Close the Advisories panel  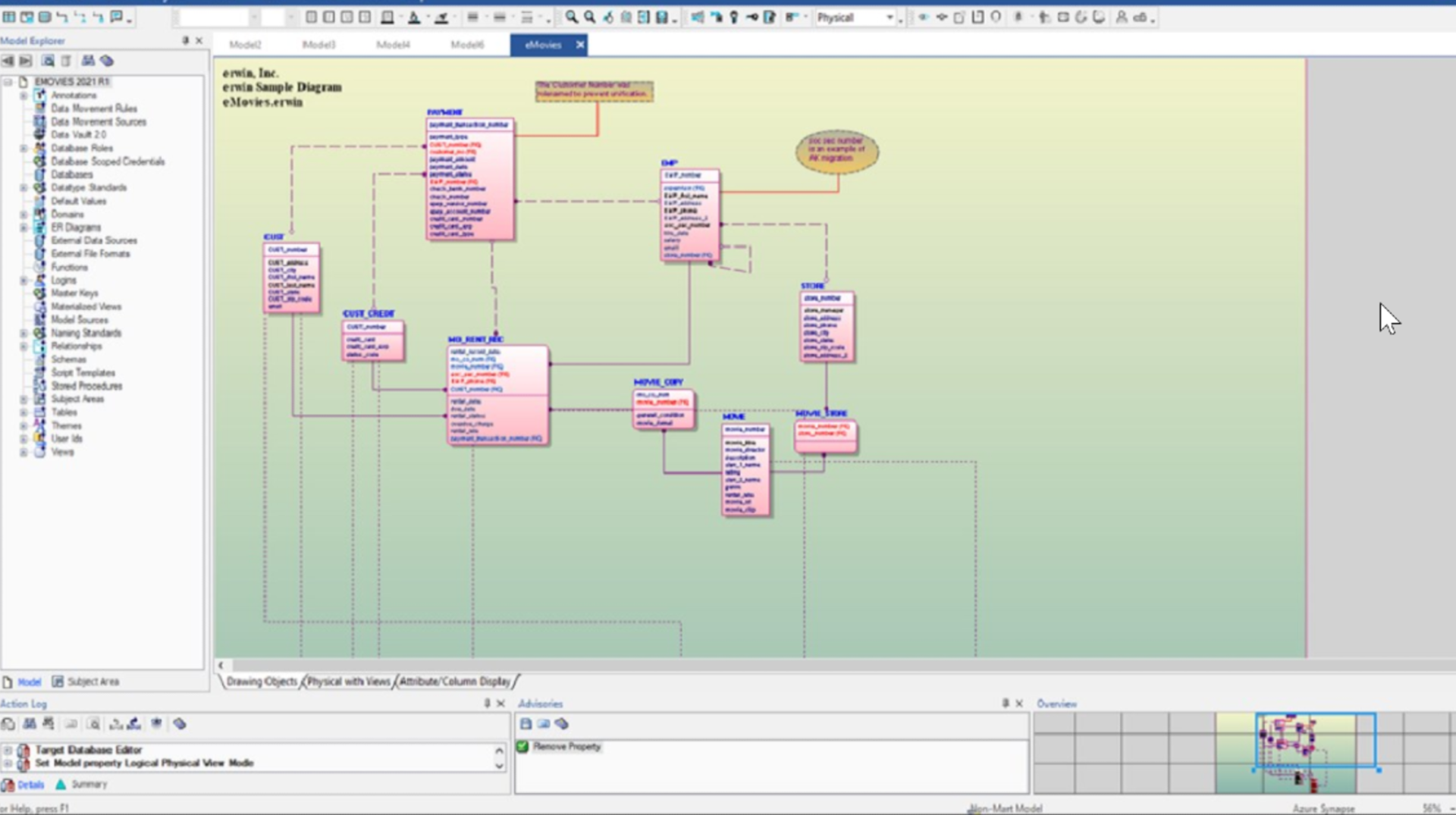coord(1019,704)
